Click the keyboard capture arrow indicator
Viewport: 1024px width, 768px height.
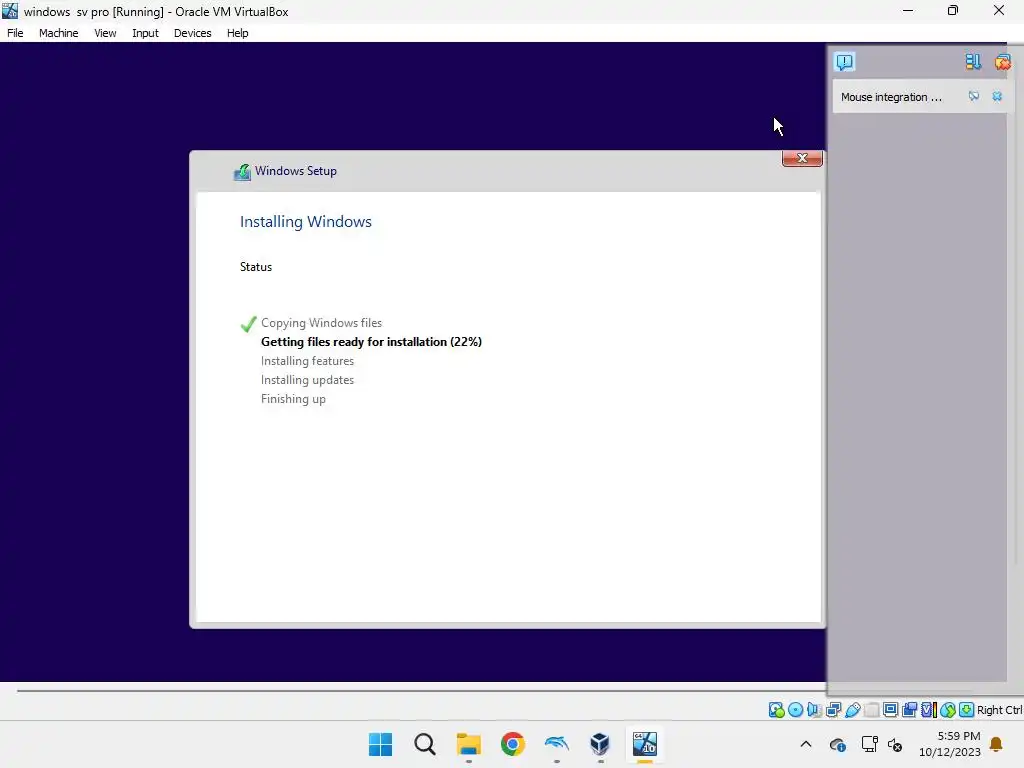click(967, 710)
